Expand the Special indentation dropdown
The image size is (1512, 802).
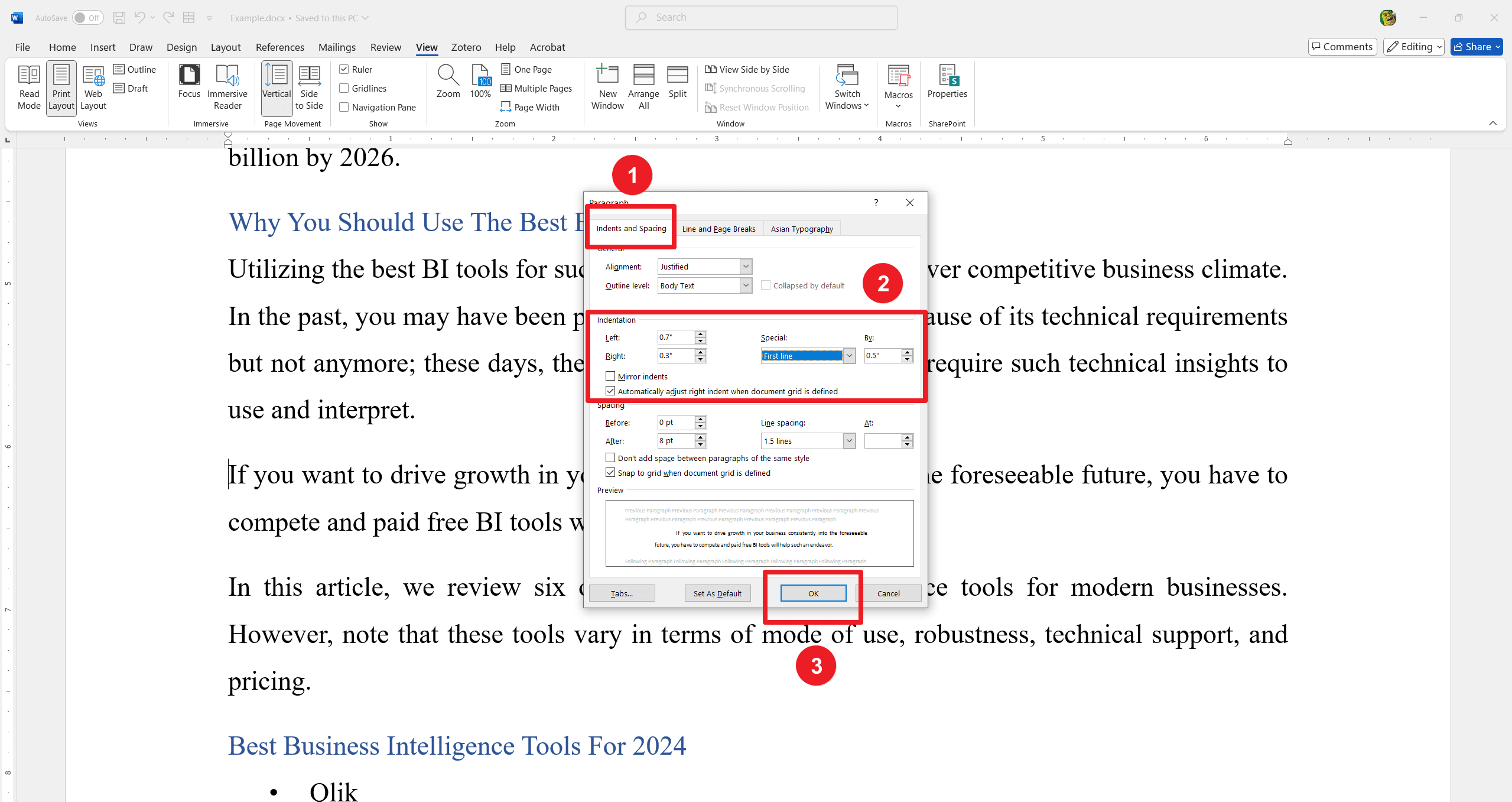848,356
